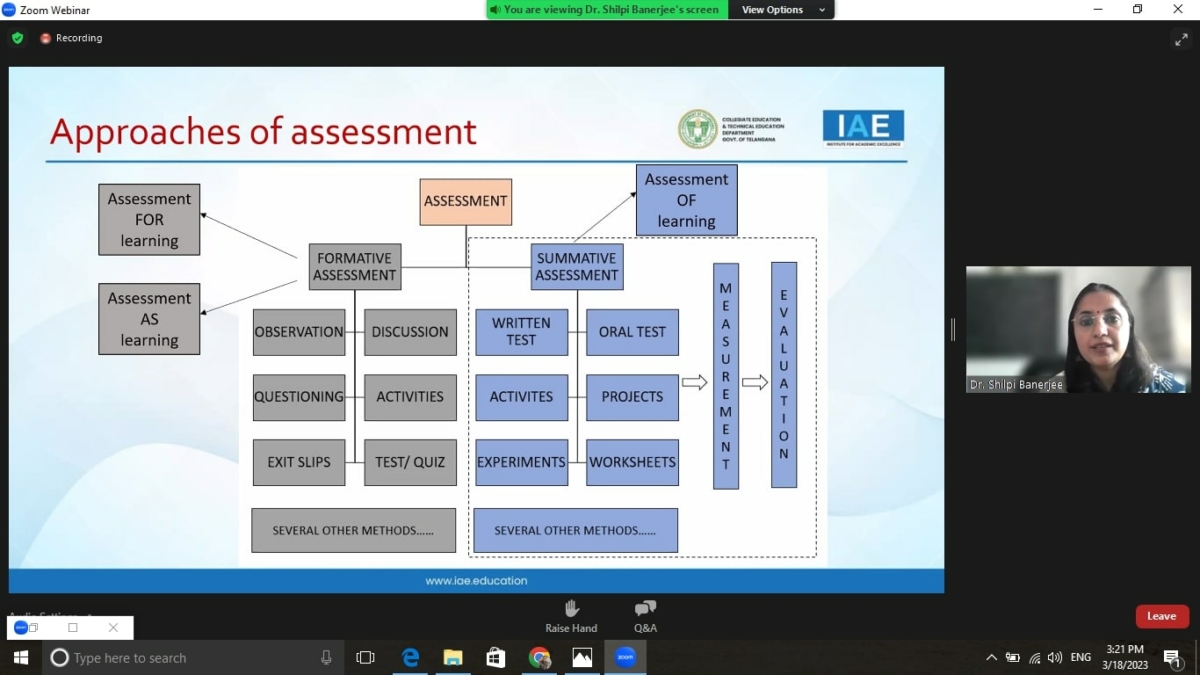The height and width of the screenshot is (675, 1200).
Task: Open the View Options dropdown
Action: tap(784, 10)
